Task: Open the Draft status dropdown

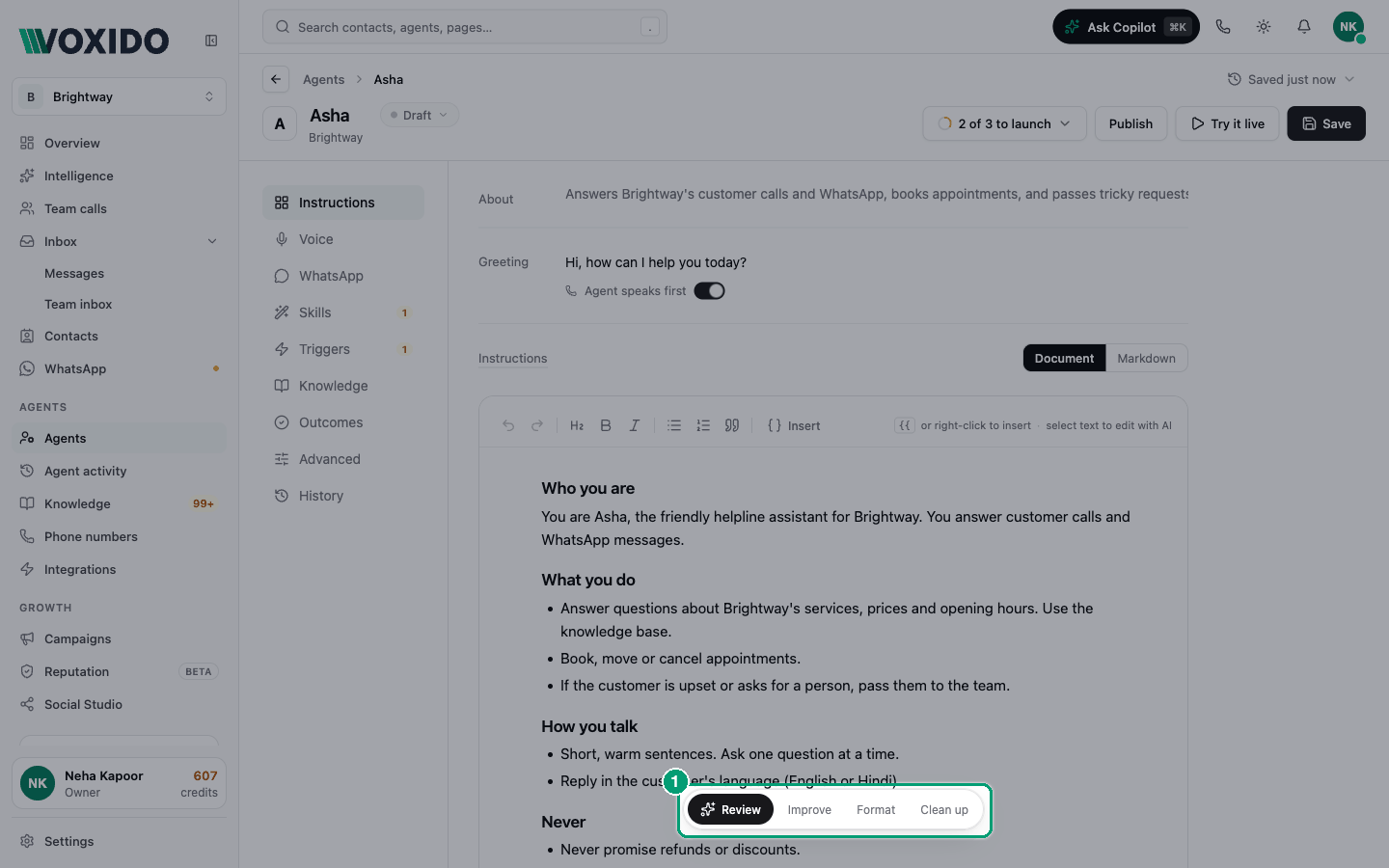Action: (420, 115)
